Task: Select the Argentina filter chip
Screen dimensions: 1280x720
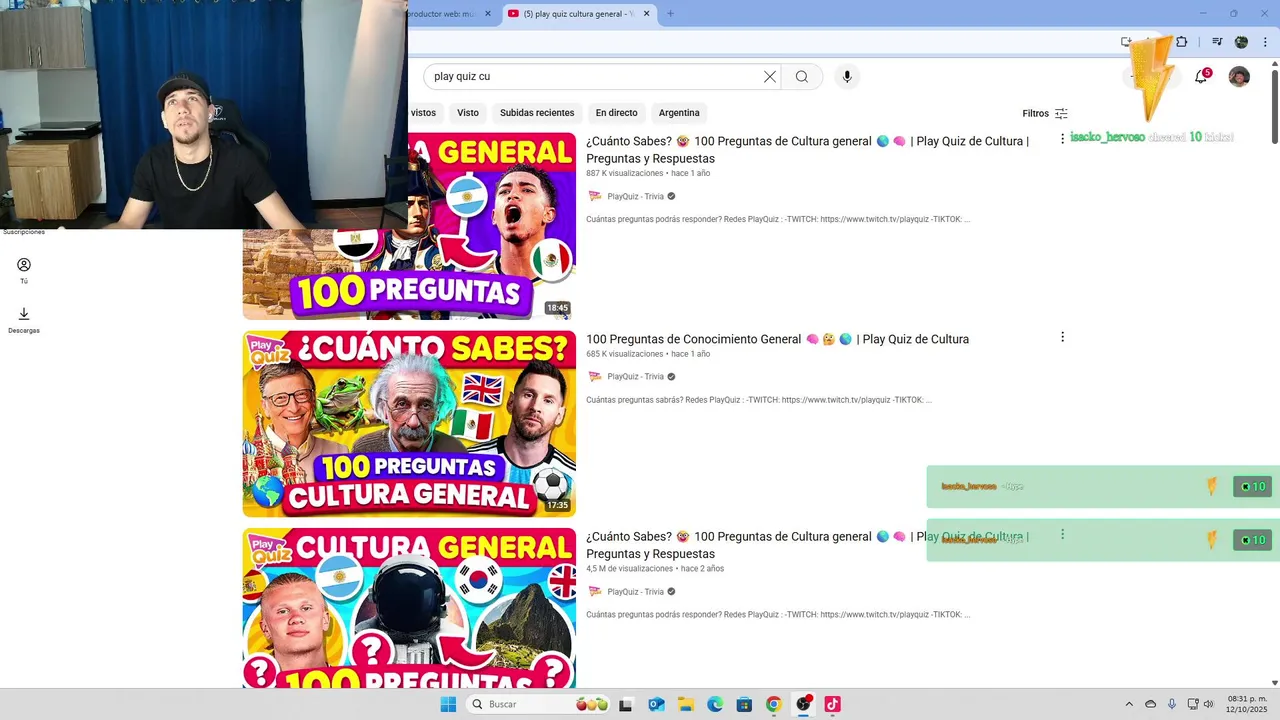Action: 679,113
